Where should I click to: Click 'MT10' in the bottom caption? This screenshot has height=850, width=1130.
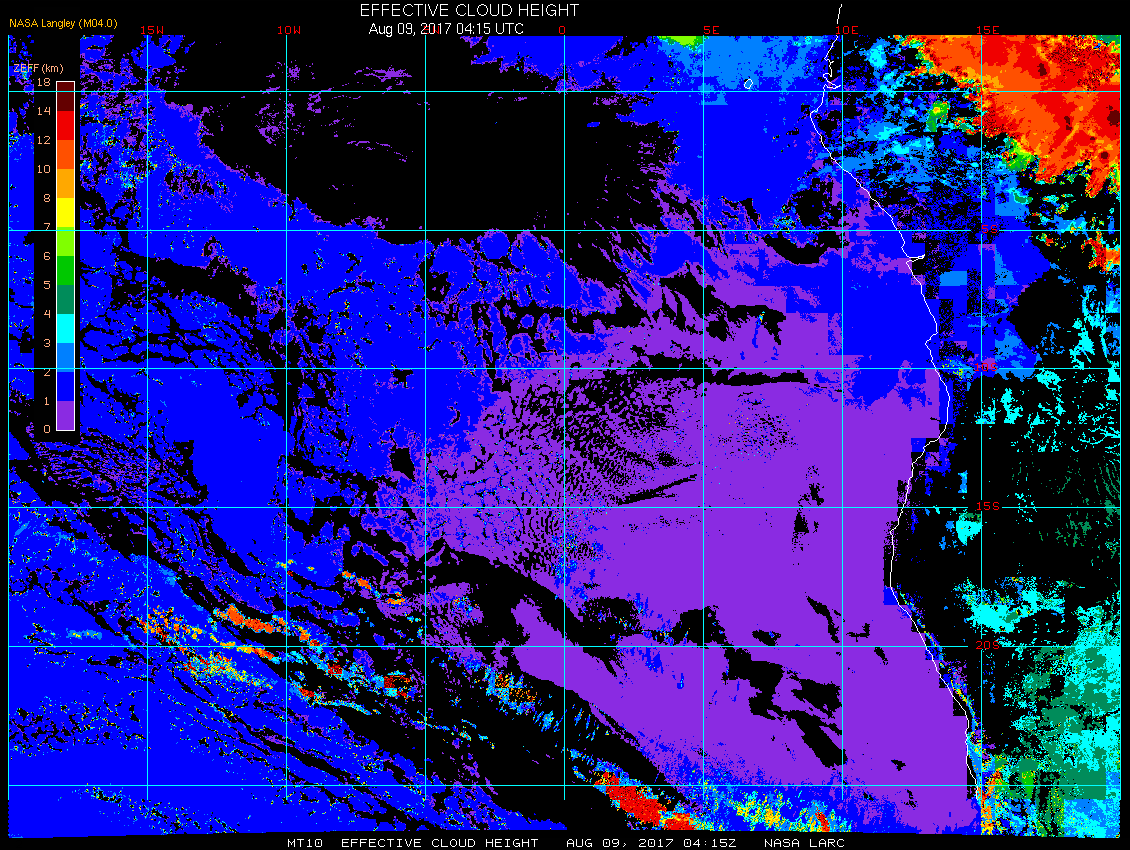click(x=304, y=843)
